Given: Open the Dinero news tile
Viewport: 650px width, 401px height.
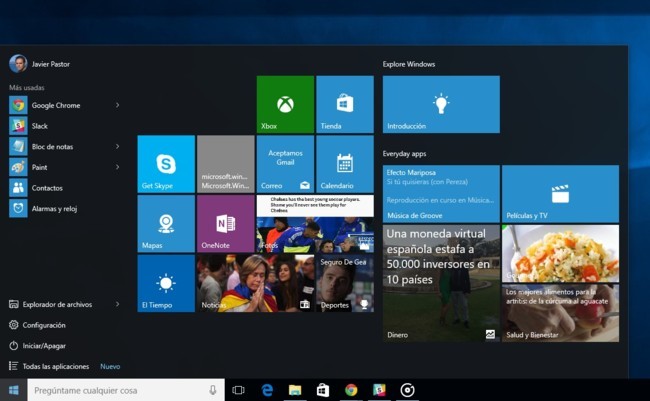Looking at the screenshot, I should pos(441,283).
